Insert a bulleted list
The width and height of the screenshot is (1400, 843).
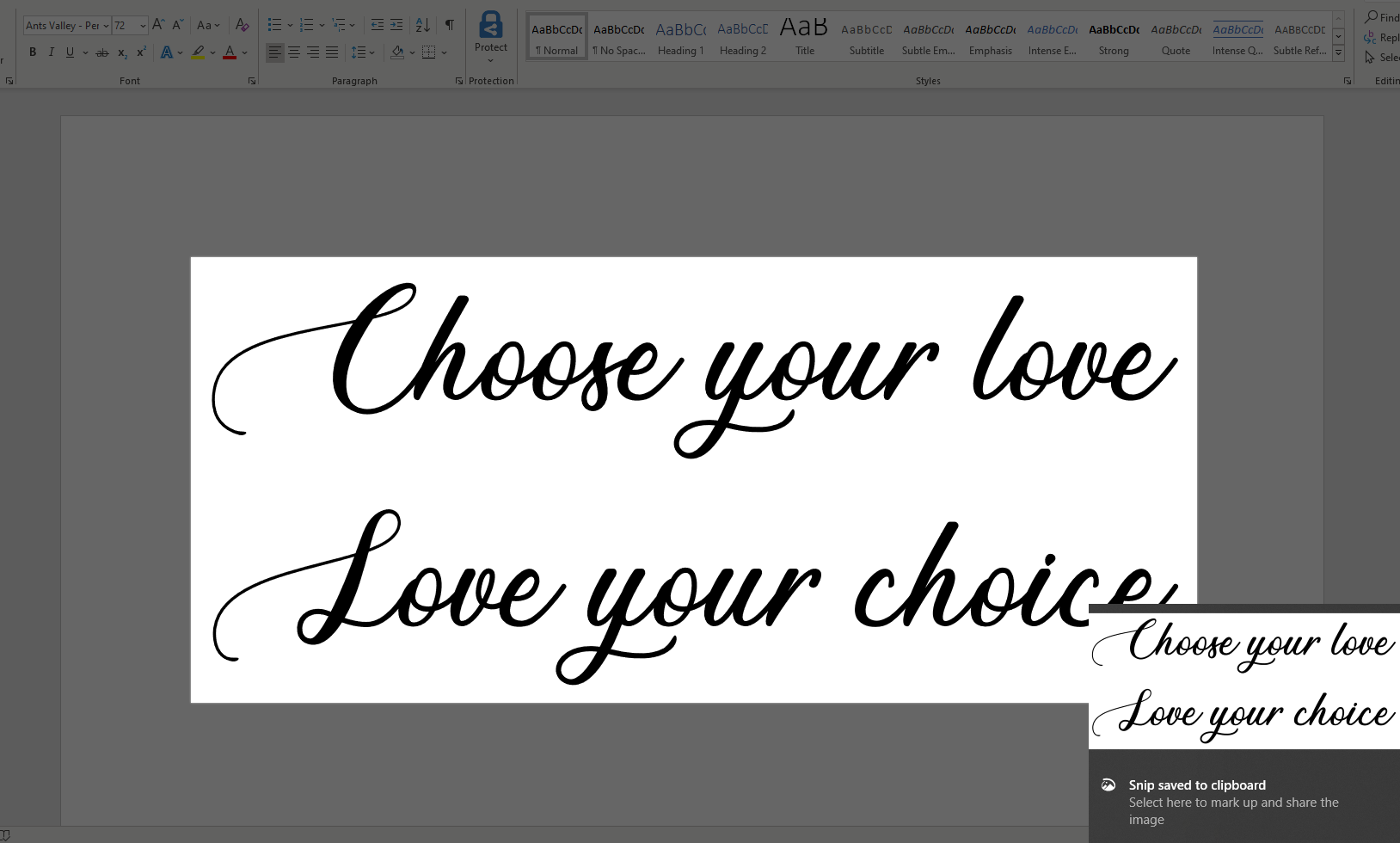pos(274,25)
